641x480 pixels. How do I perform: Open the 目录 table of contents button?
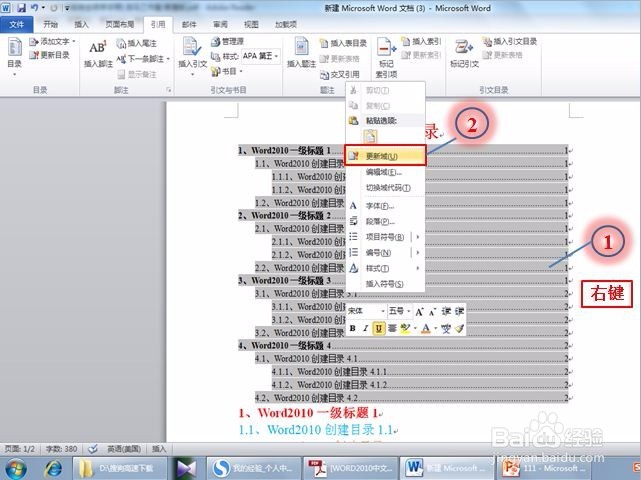click(15, 56)
